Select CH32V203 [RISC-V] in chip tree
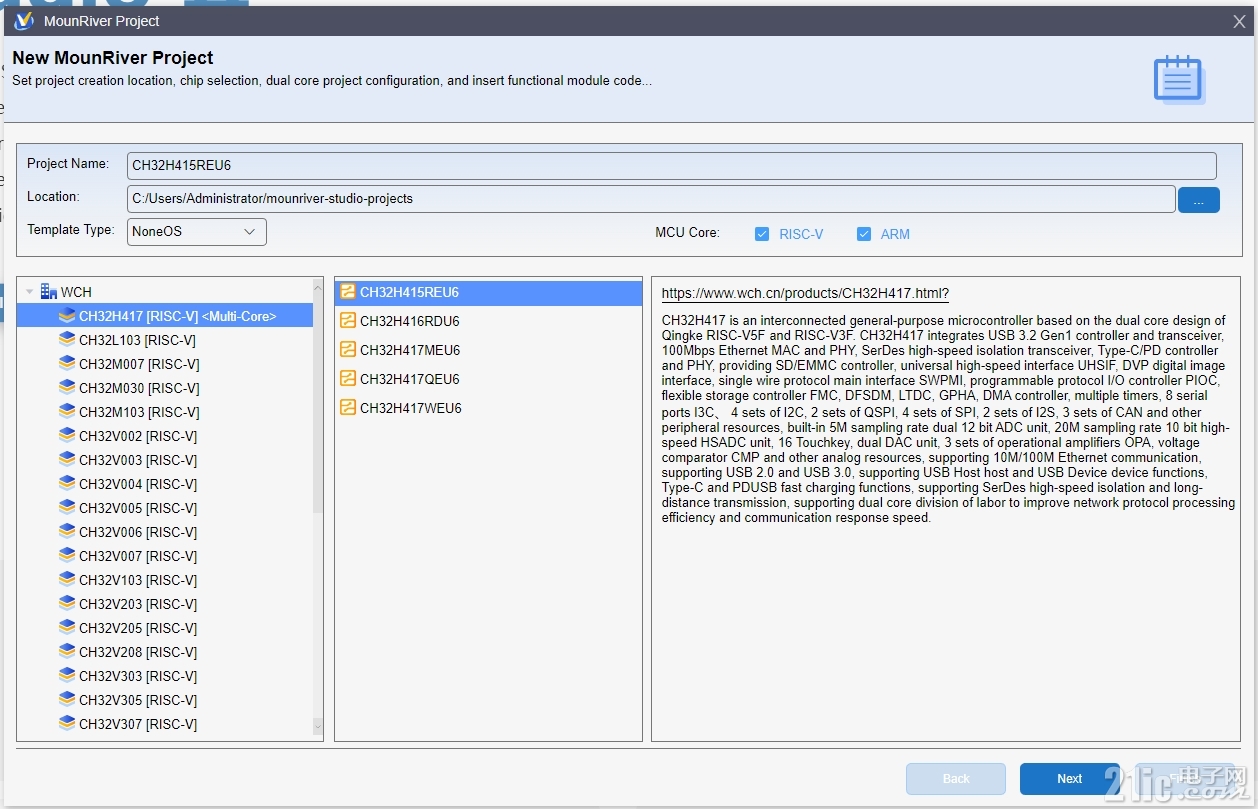Viewport: 1258px width, 809px height. pyautogui.click(x=138, y=604)
